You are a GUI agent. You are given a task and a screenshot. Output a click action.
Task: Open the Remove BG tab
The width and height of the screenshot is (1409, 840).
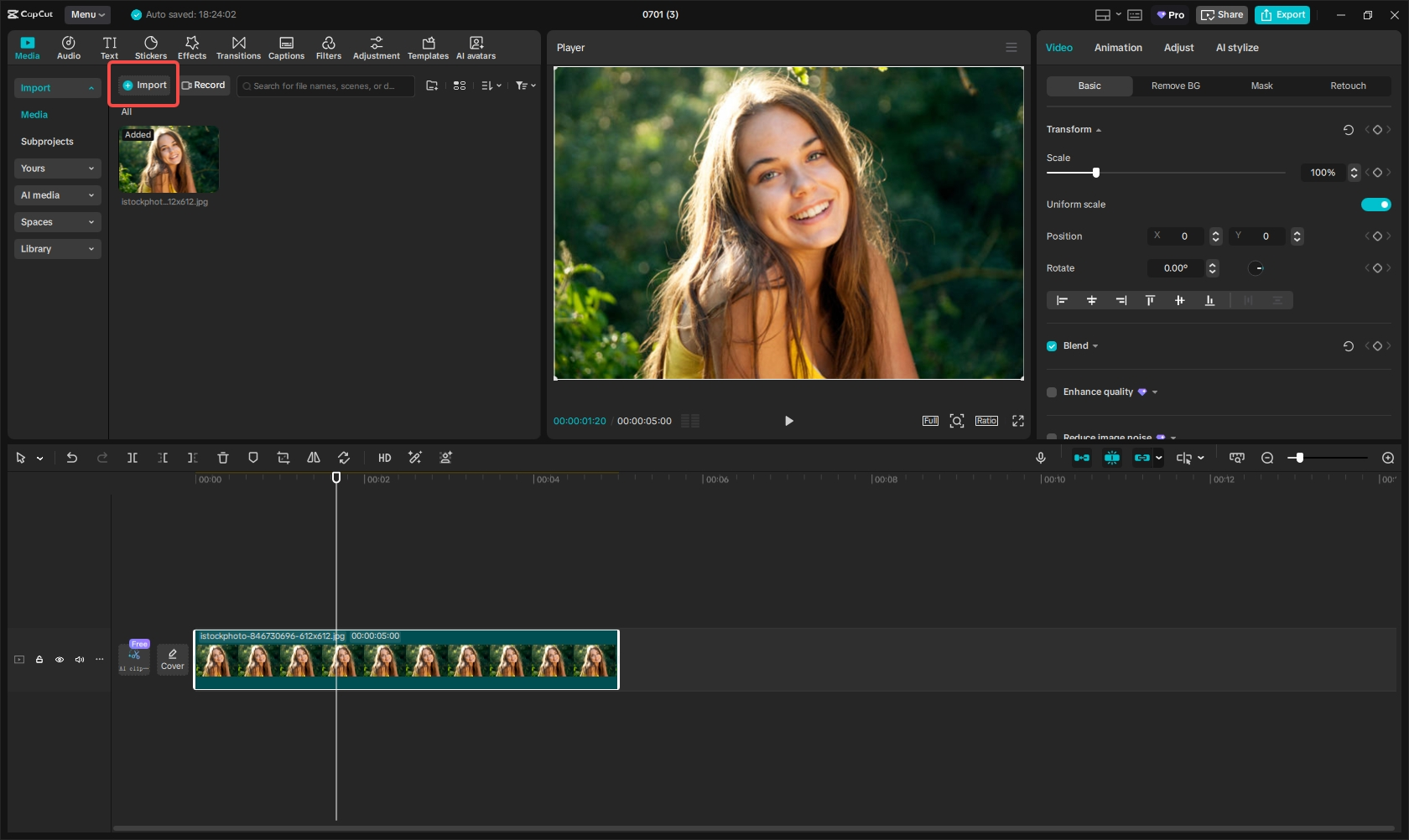coord(1175,86)
